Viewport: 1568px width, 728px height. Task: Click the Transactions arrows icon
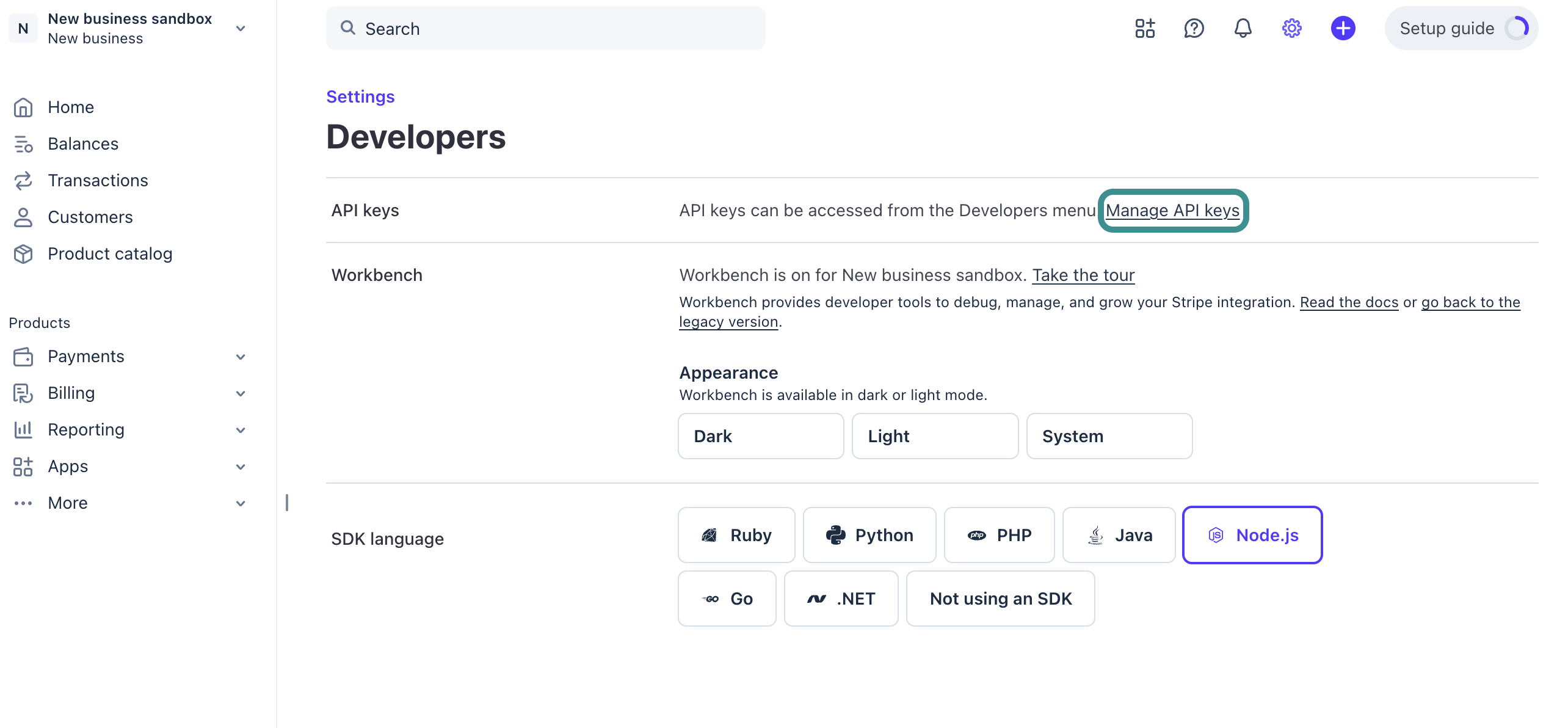coord(23,181)
